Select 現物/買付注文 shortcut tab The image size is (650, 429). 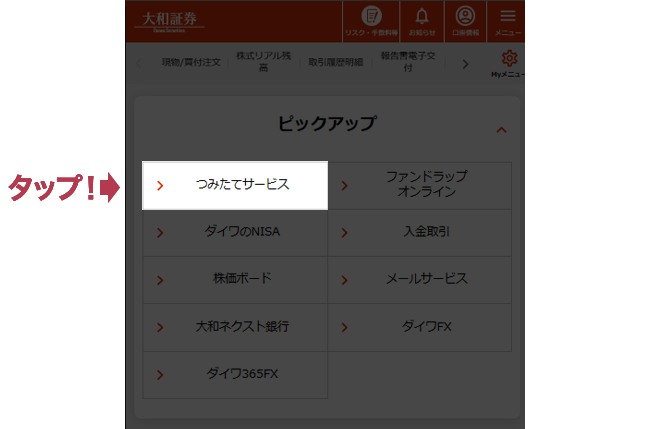pyautogui.click(x=192, y=62)
